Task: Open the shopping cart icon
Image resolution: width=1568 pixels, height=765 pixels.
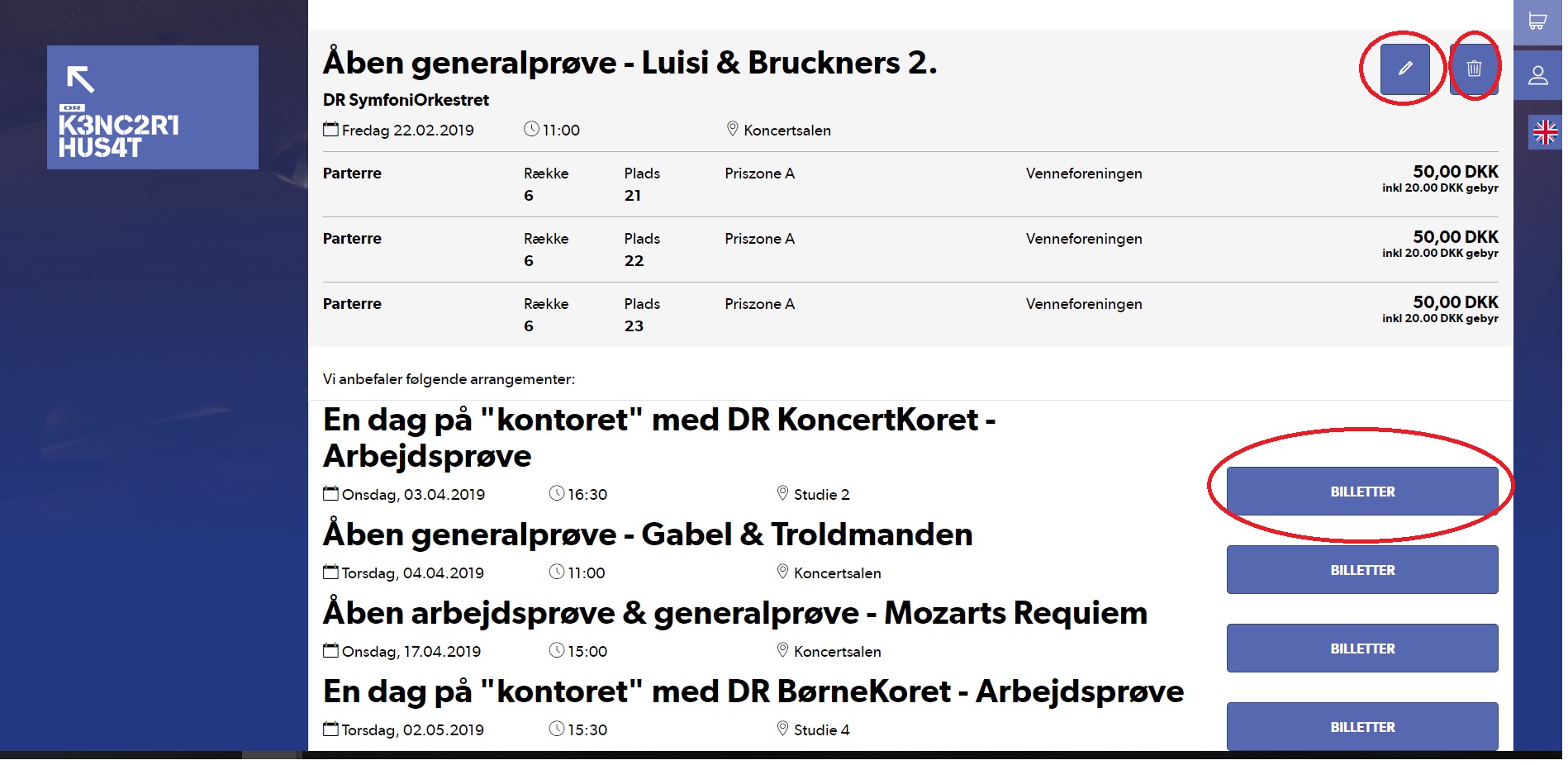Action: pyautogui.click(x=1537, y=21)
